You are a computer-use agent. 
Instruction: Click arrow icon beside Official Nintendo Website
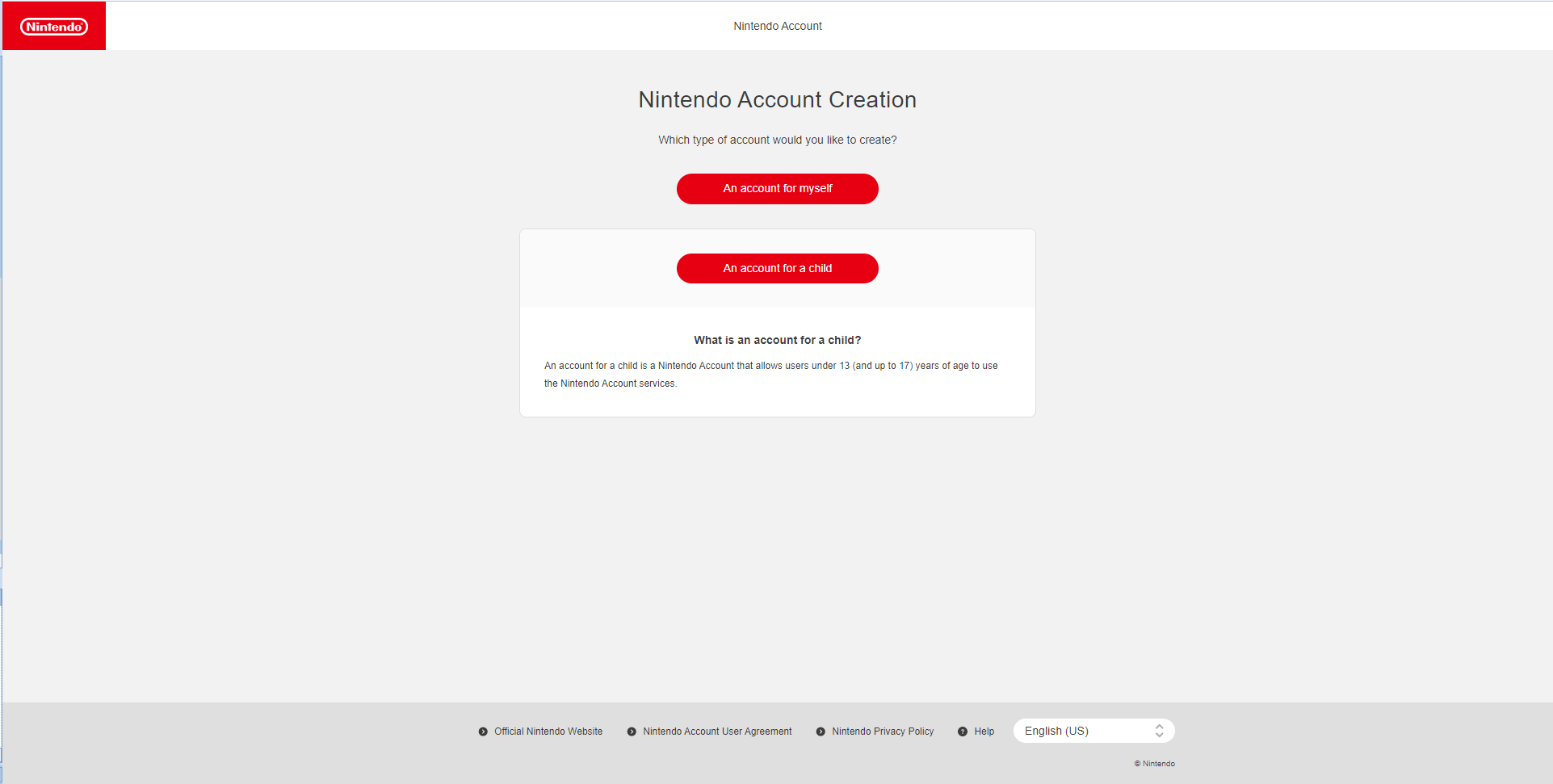tap(483, 732)
